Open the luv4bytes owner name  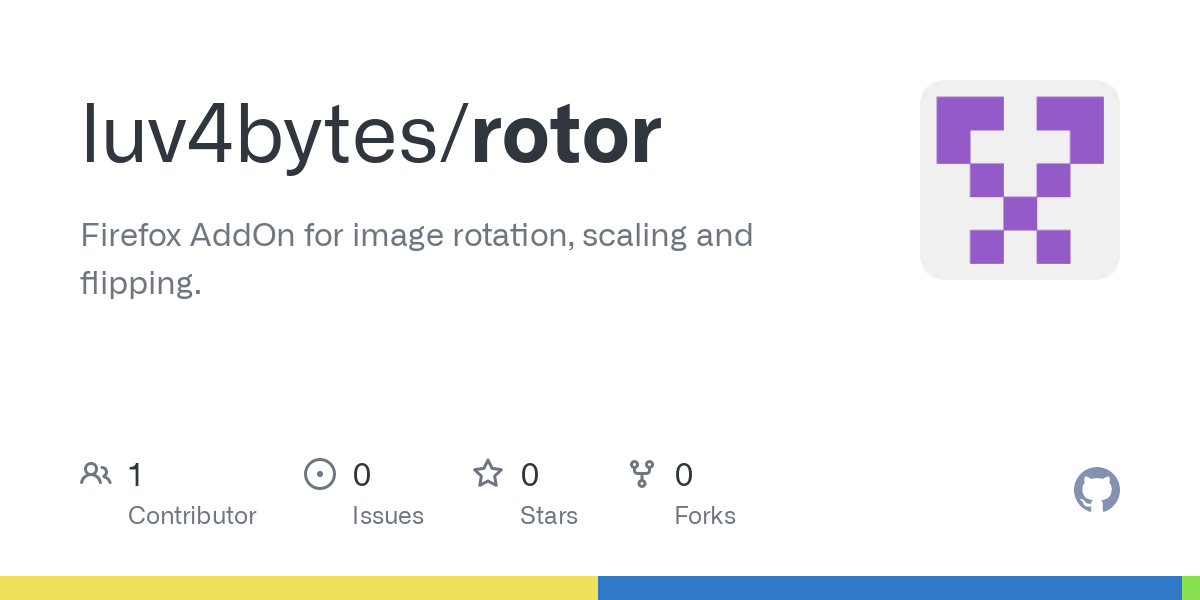click(x=268, y=135)
